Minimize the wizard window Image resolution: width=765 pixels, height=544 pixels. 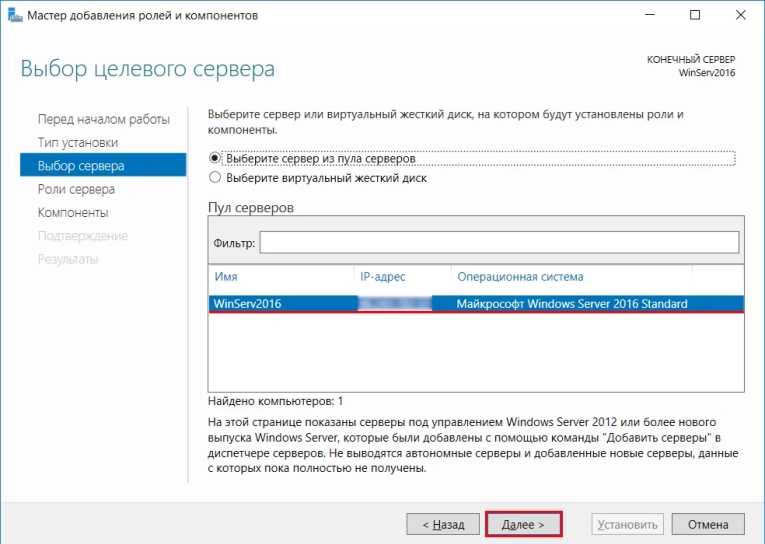pyautogui.click(x=650, y=16)
